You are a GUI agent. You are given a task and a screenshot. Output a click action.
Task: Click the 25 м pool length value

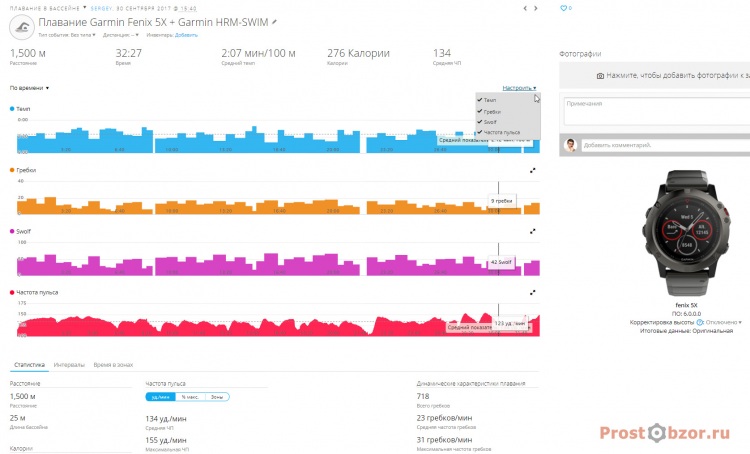point(17,418)
